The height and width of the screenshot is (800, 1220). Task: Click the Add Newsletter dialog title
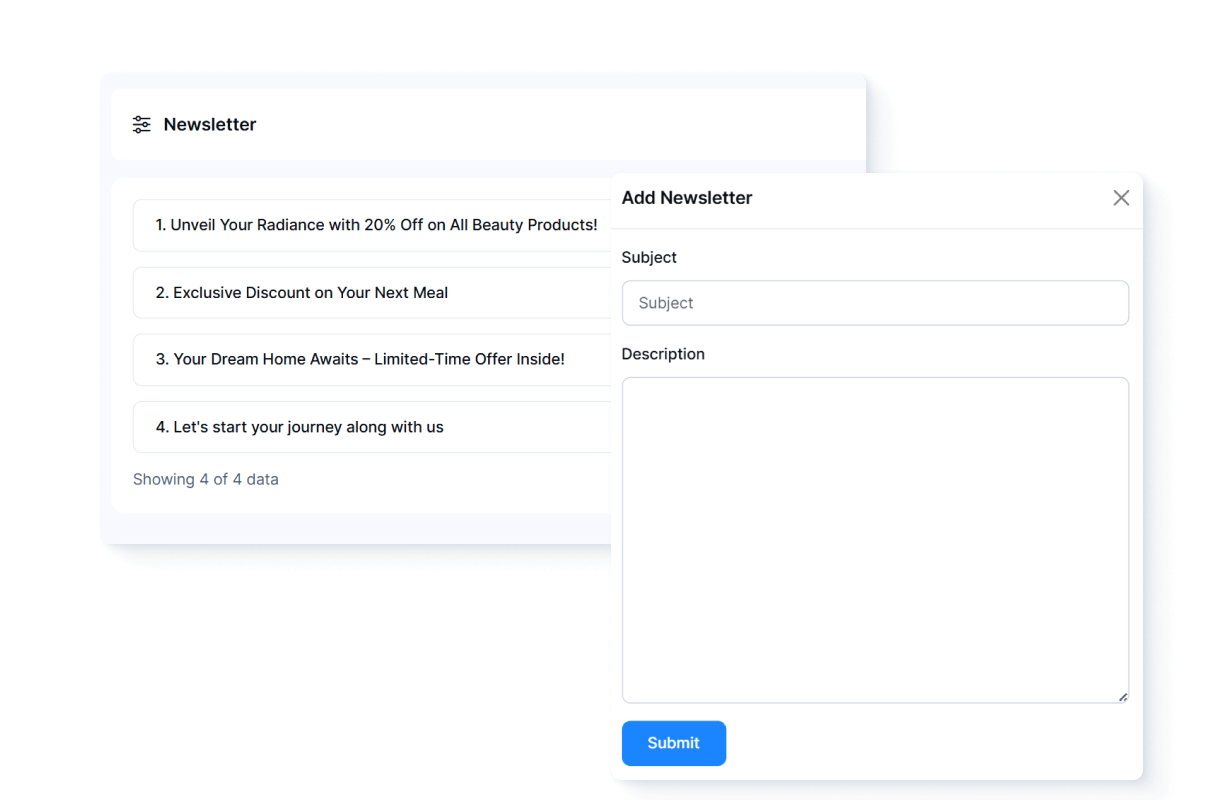(x=687, y=198)
